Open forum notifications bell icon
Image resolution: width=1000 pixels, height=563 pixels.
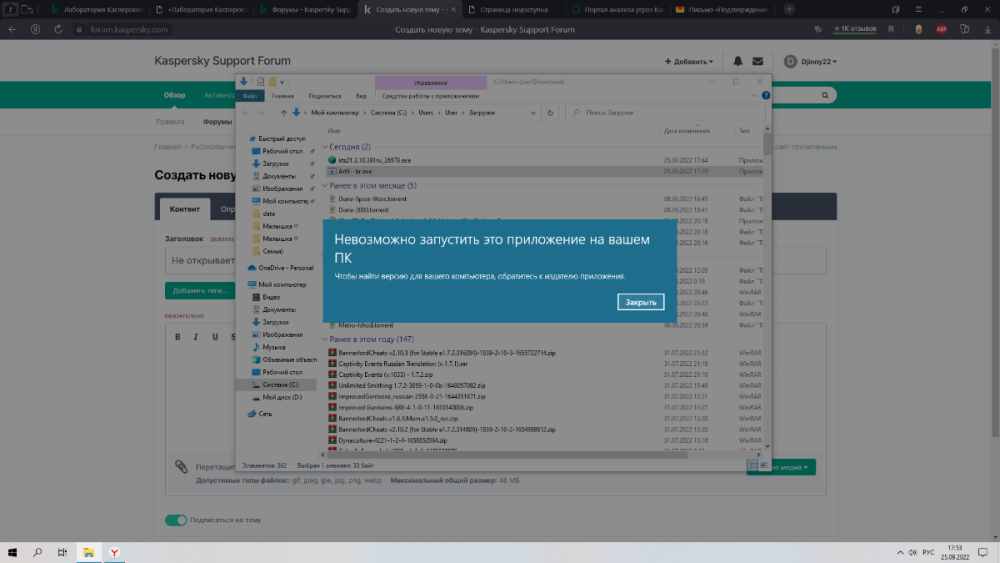[737, 61]
